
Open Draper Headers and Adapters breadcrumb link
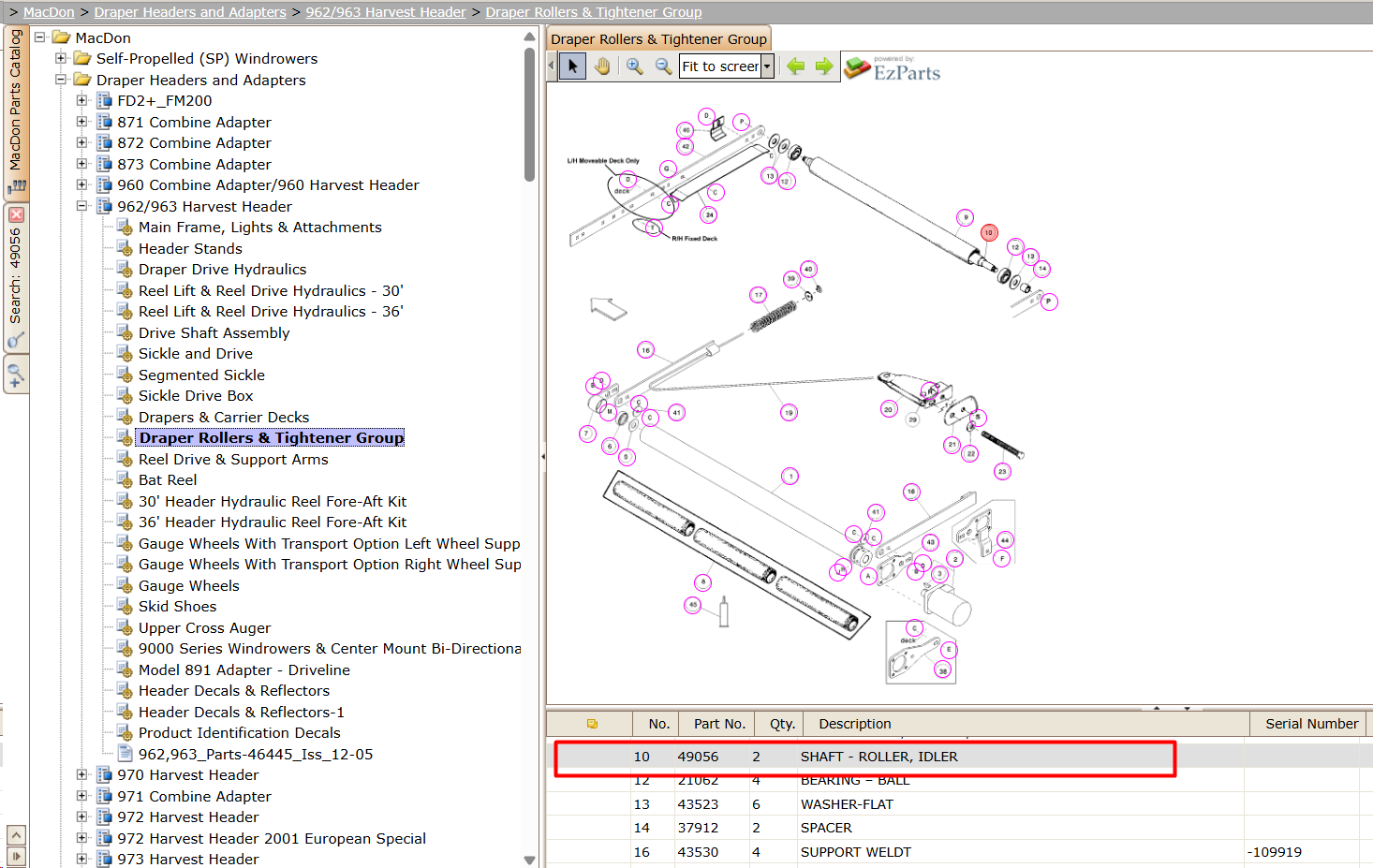(190, 12)
